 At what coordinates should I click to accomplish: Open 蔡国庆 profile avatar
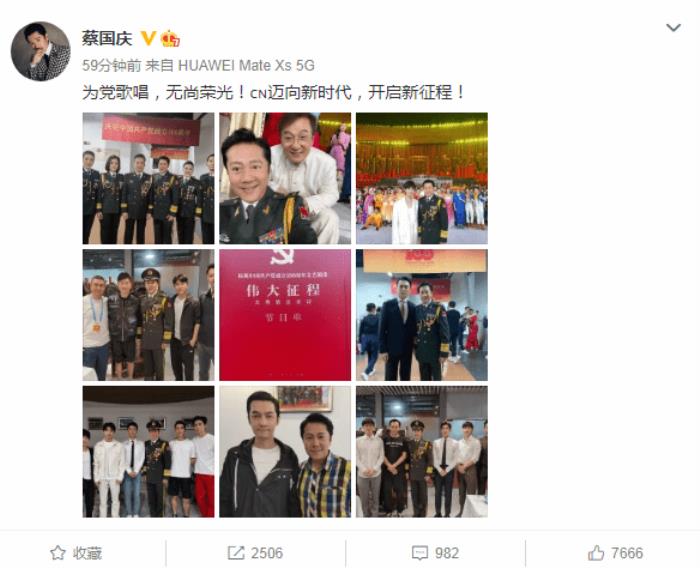(41, 51)
